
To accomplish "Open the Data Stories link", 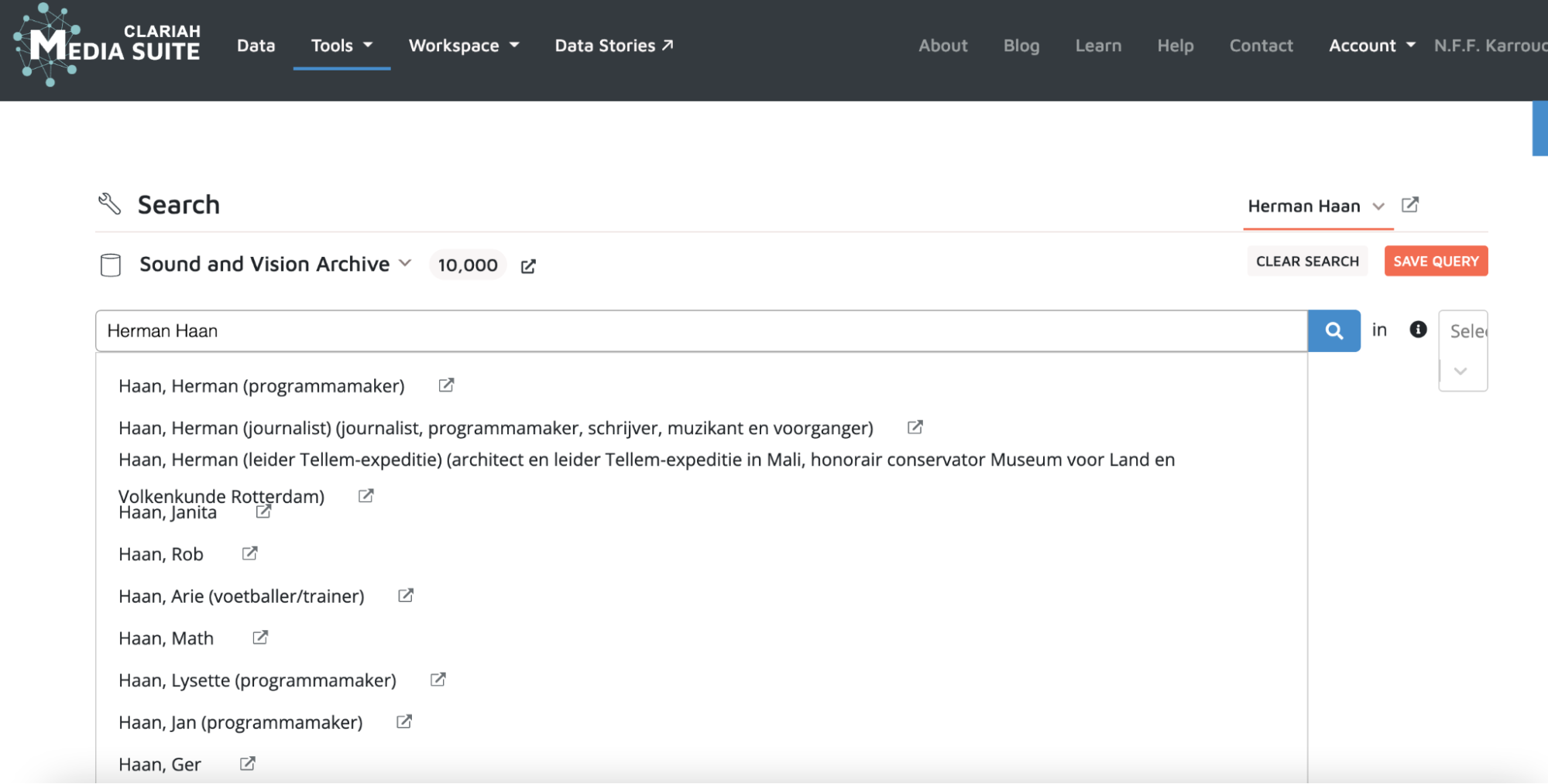I will coord(613,46).
